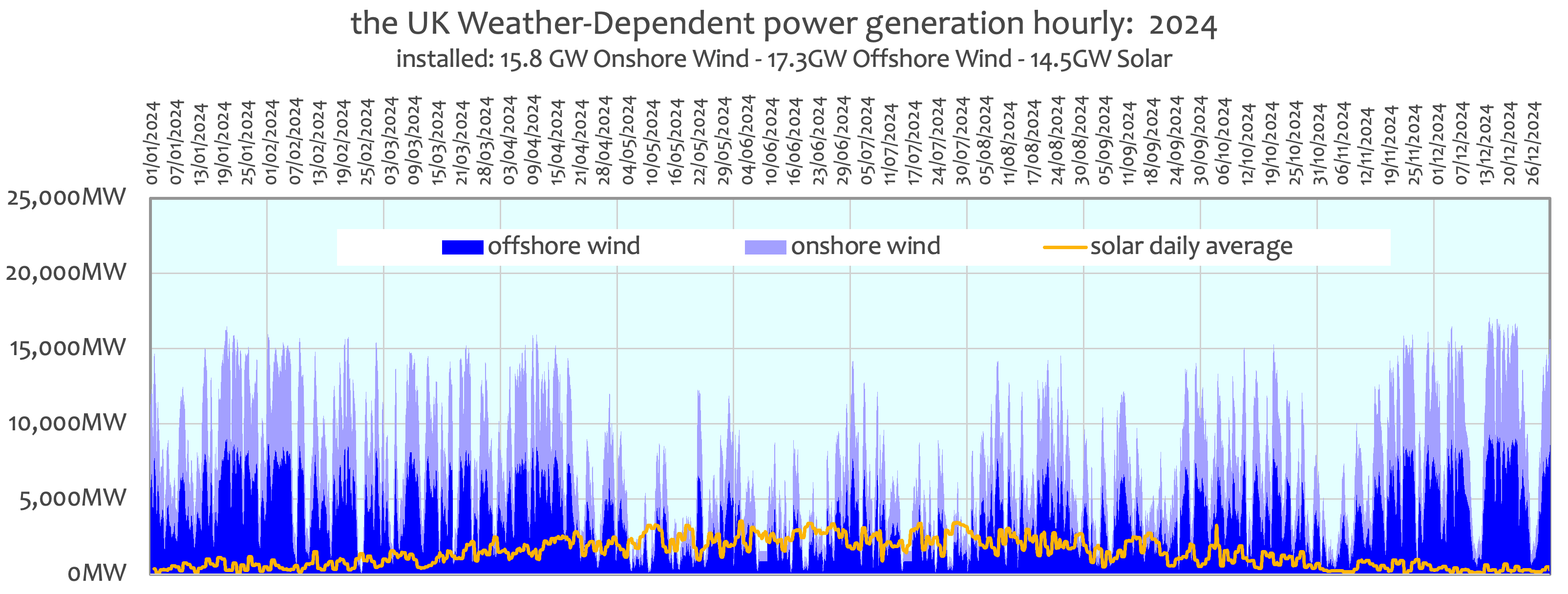Click the 04/06/2024 date axis label
The image size is (1568, 594).
(x=747, y=140)
